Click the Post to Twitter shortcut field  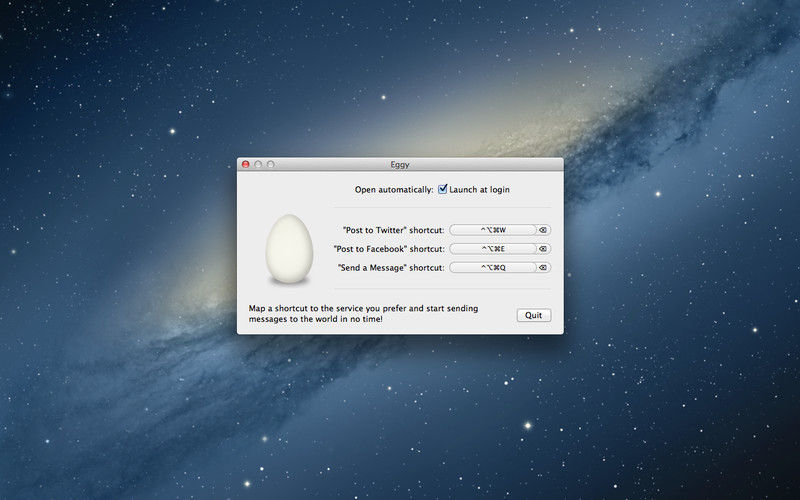[493, 230]
